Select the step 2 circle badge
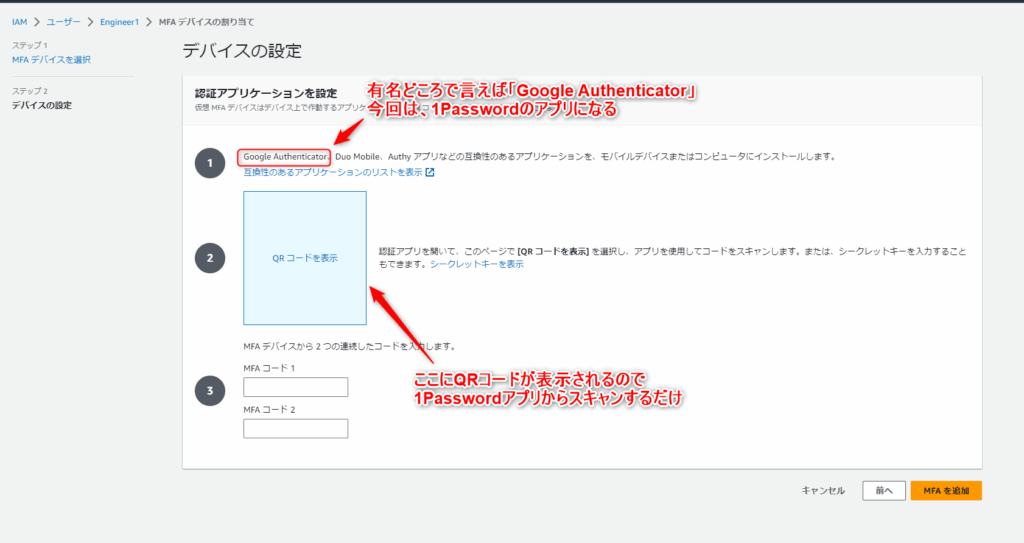The height and width of the screenshot is (543, 1024). point(210,257)
